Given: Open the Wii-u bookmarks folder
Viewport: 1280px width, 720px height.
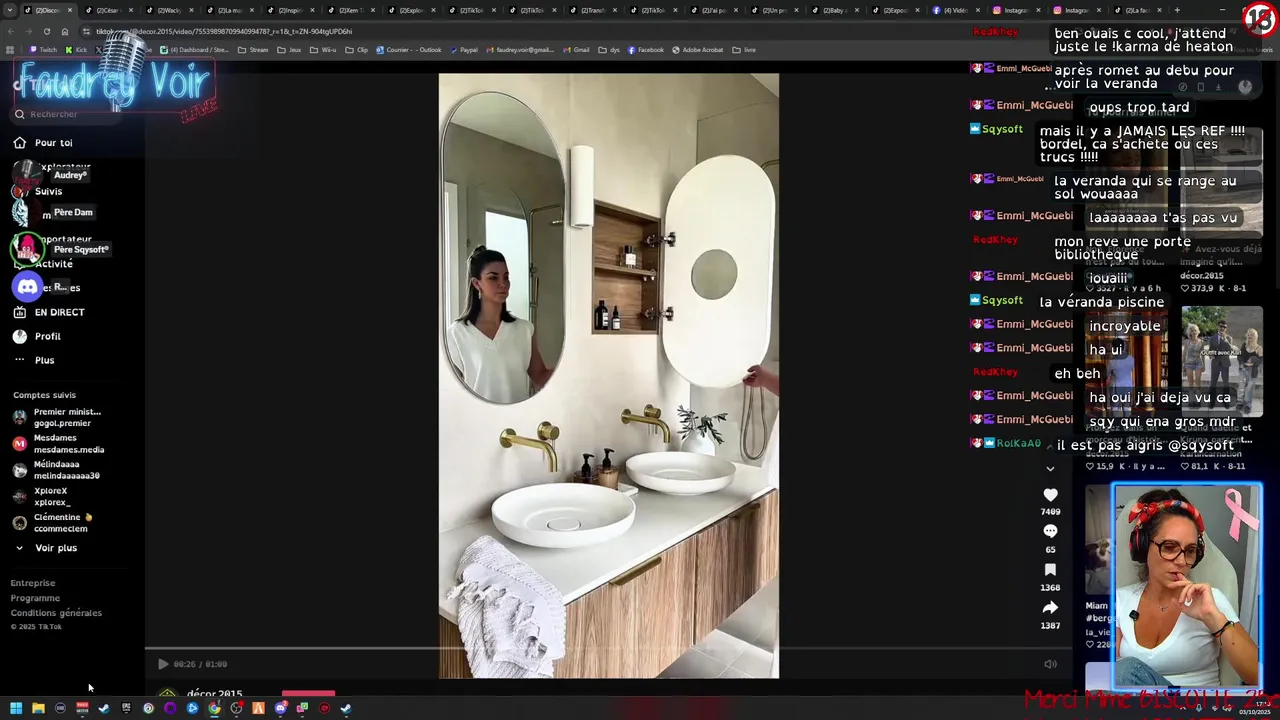Looking at the screenshot, I should [x=322, y=50].
